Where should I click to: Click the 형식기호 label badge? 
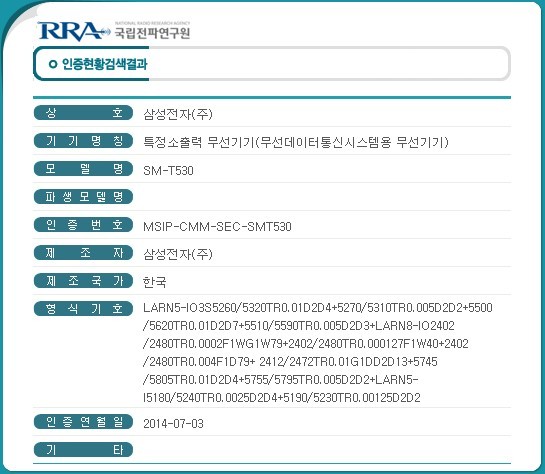(x=83, y=309)
